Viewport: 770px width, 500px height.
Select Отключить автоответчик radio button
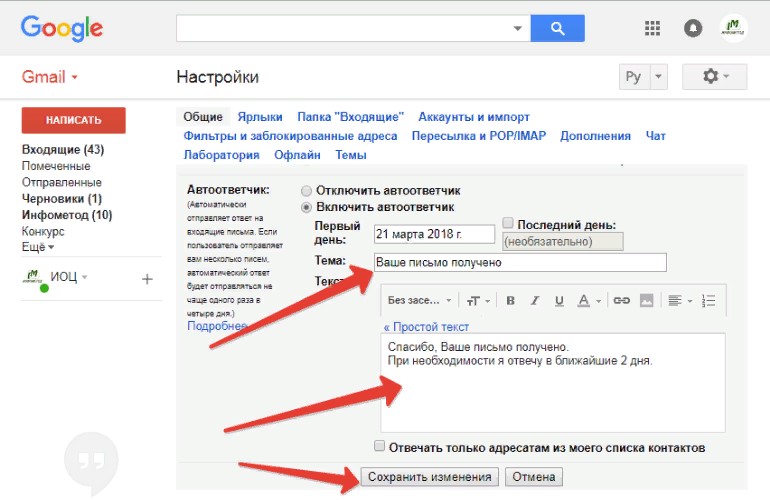306,191
